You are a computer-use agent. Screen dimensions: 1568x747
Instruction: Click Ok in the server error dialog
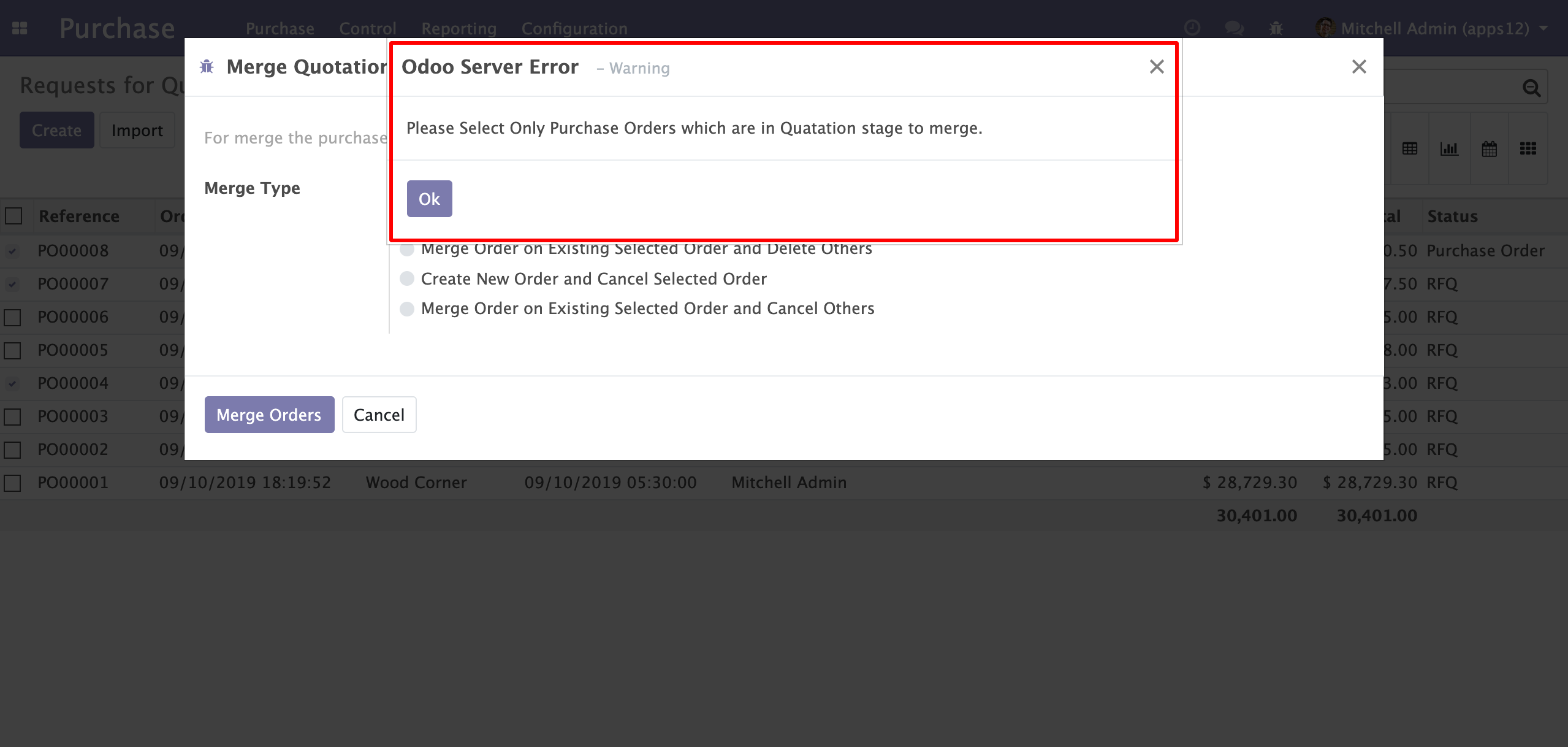[429, 199]
